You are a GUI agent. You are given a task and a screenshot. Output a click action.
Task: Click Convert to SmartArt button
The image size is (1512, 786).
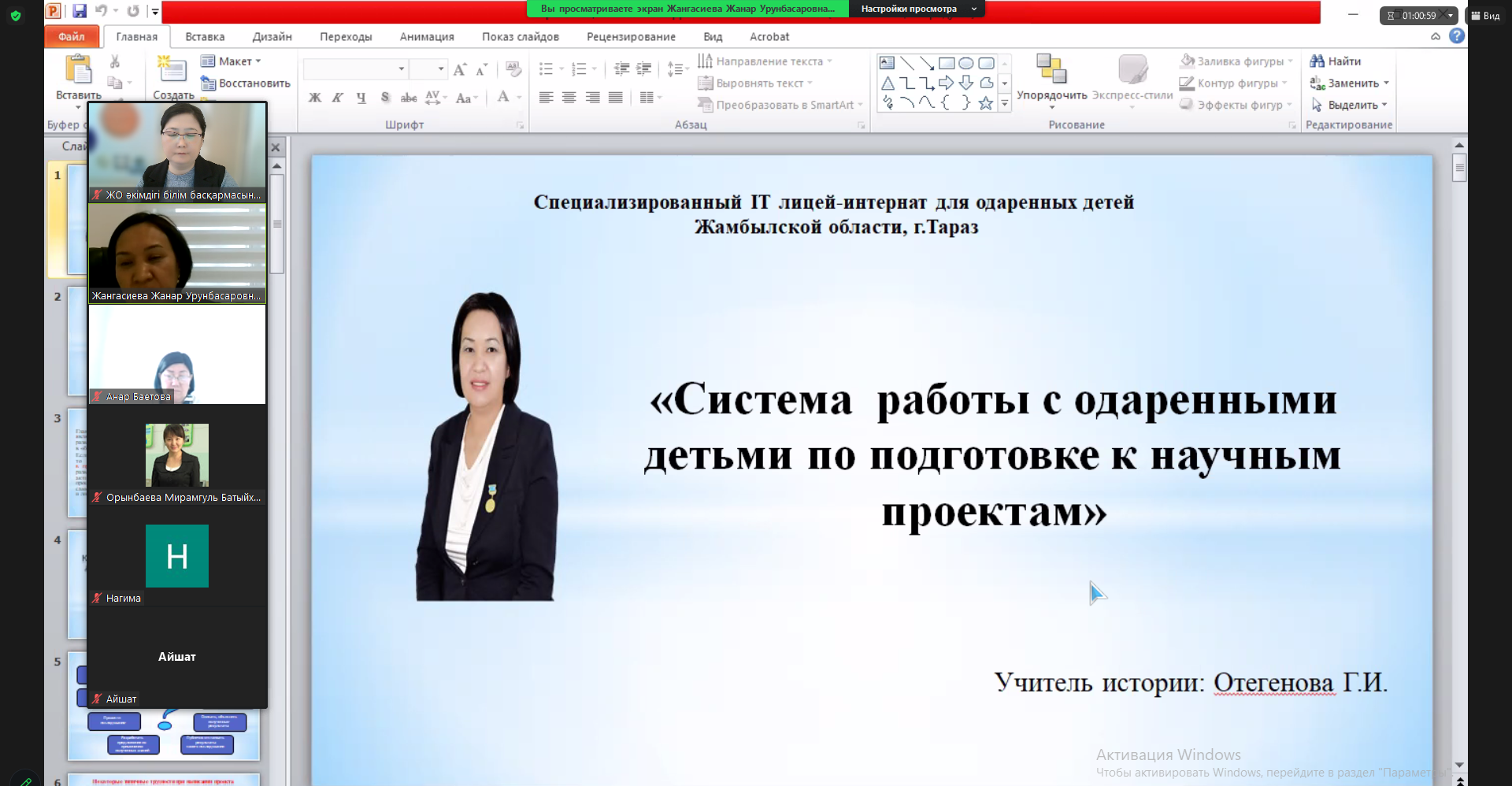[780, 105]
